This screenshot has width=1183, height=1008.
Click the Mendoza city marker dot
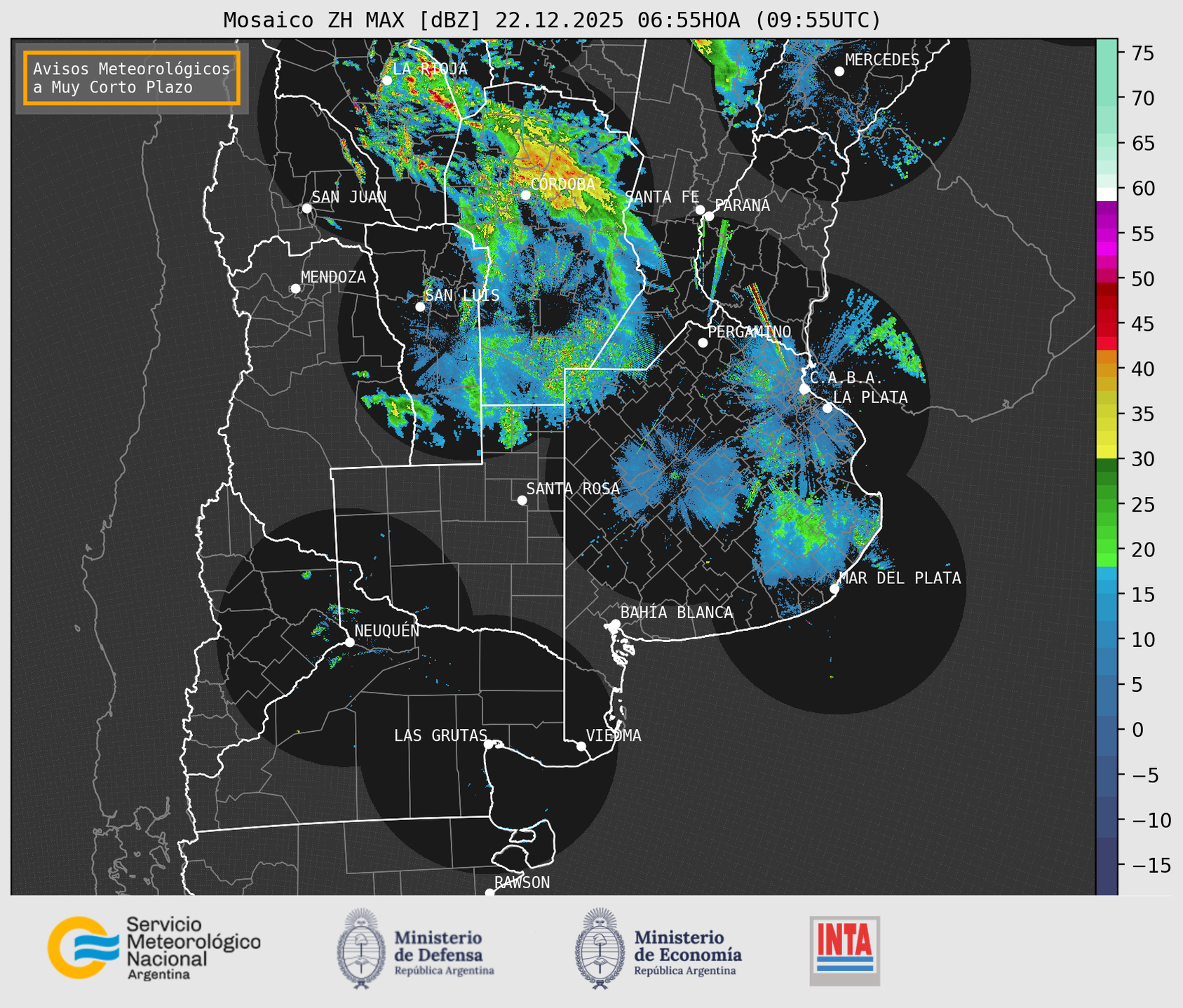tap(296, 289)
